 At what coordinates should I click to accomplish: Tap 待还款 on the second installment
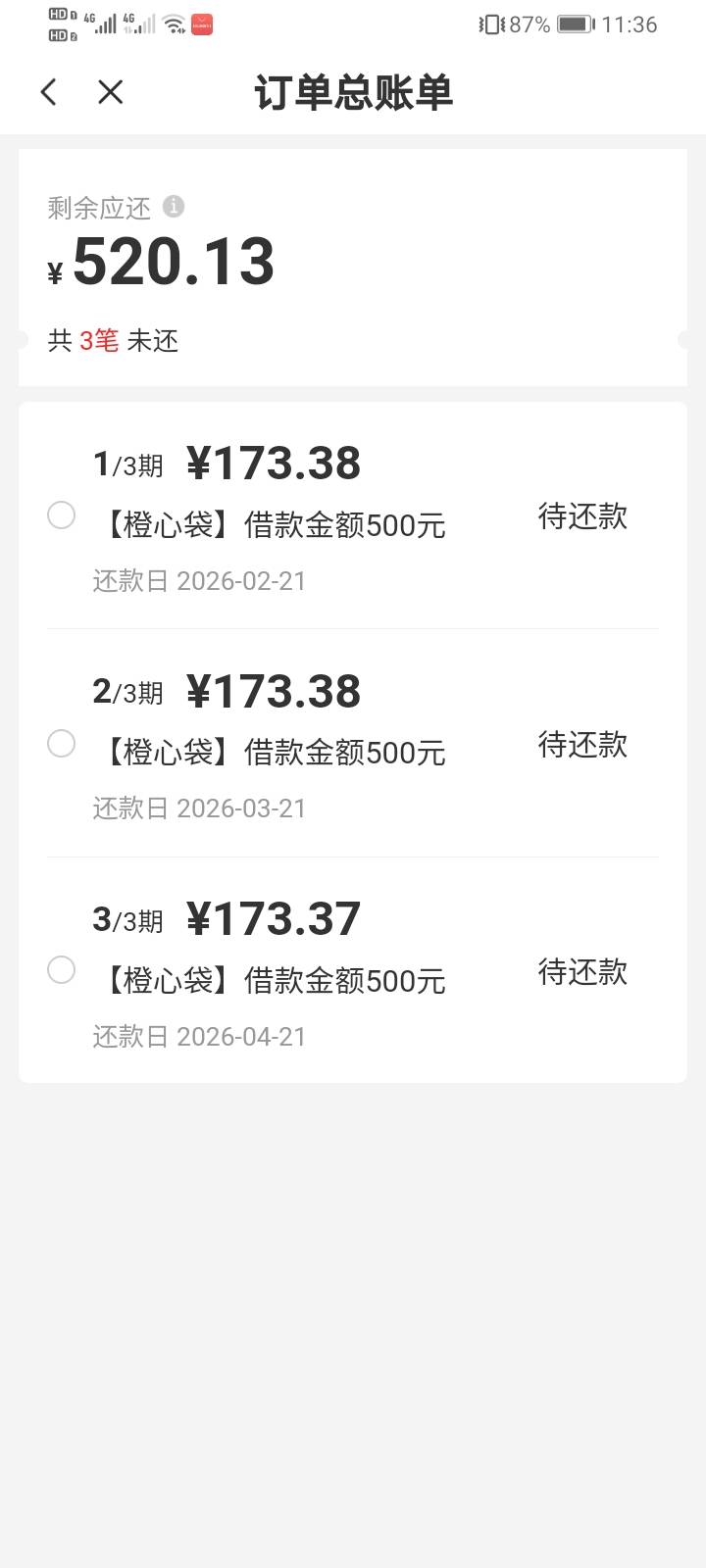582,745
